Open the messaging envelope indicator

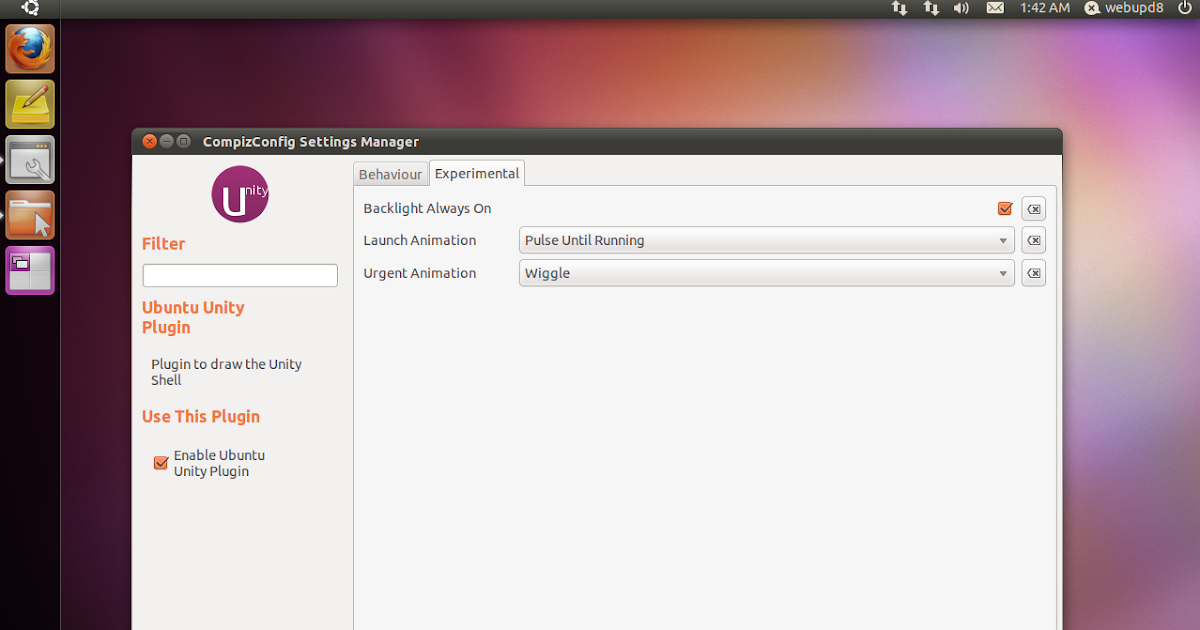tap(995, 8)
